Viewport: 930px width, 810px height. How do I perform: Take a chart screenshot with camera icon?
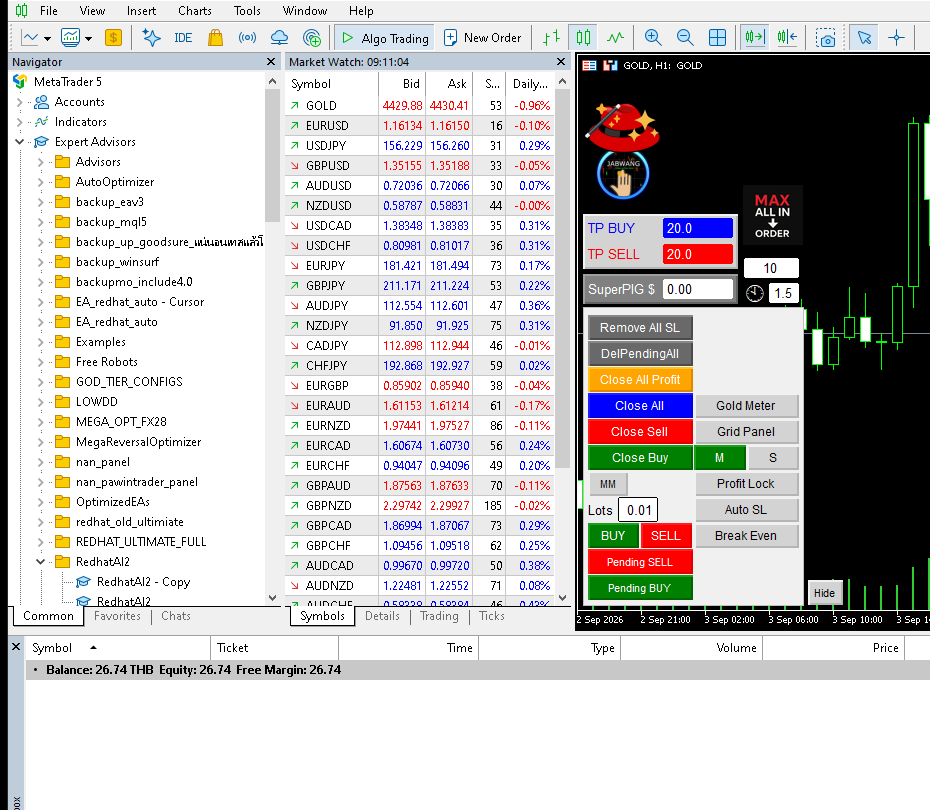tap(825, 38)
